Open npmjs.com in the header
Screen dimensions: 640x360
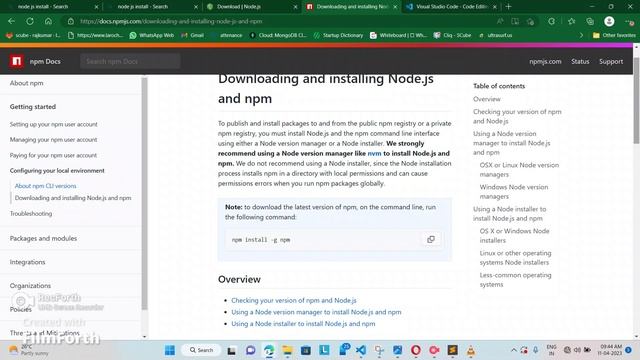tap(545, 61)
